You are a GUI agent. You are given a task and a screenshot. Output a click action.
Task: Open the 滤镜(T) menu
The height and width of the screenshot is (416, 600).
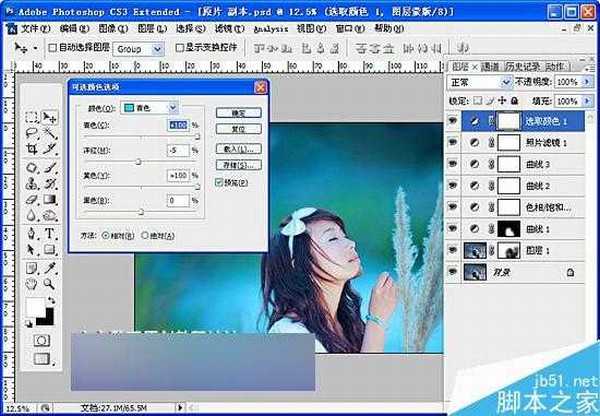pos(229,29)
